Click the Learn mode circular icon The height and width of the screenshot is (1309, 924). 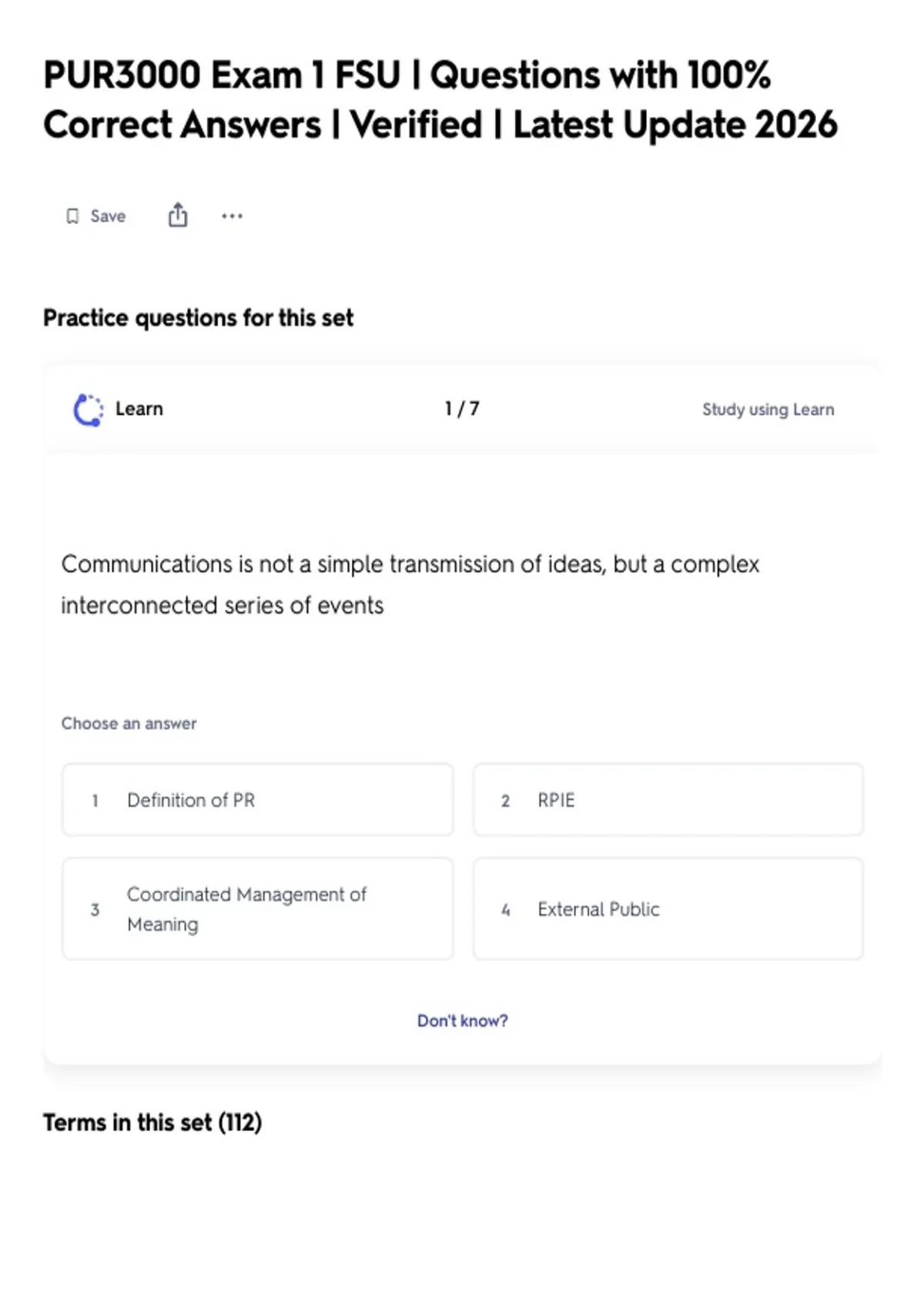[89, 410]
